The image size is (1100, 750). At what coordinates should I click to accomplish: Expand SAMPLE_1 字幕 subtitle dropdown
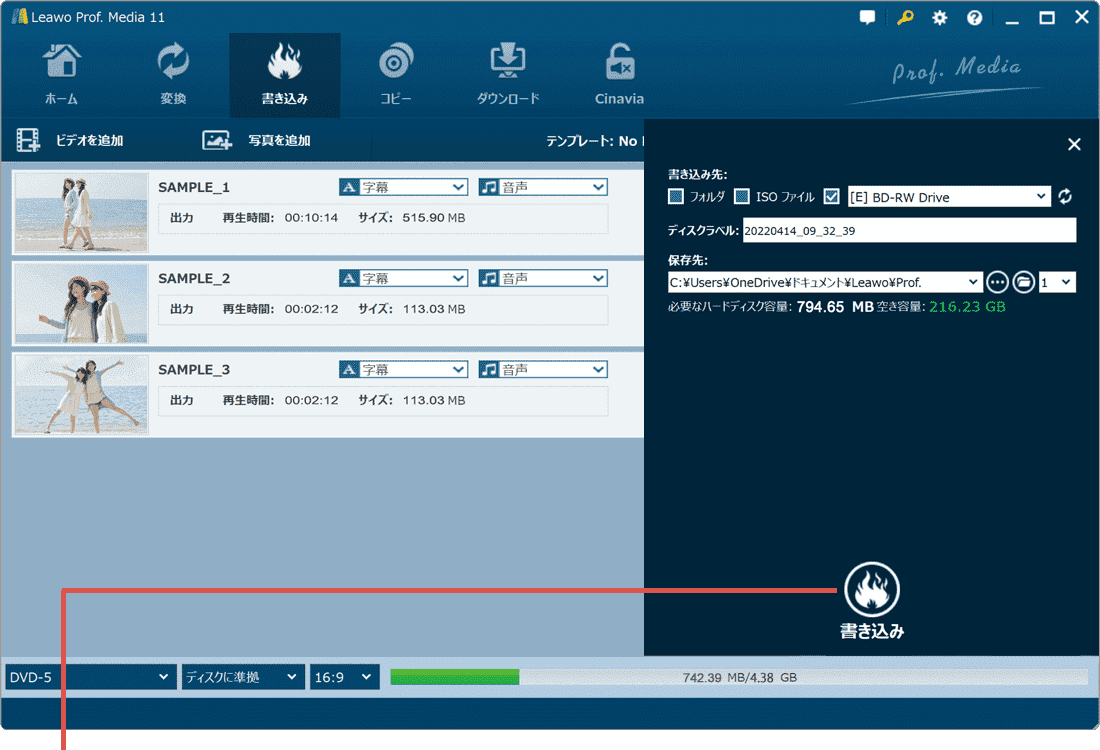(x=404, y=187)
